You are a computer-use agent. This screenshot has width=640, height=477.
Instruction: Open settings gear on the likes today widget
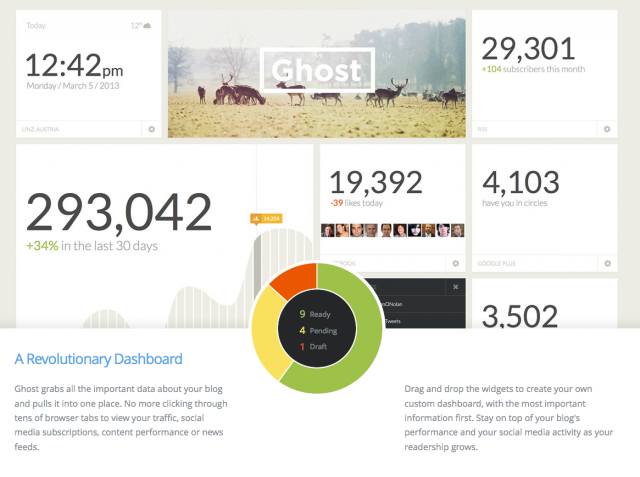[456, 264]
